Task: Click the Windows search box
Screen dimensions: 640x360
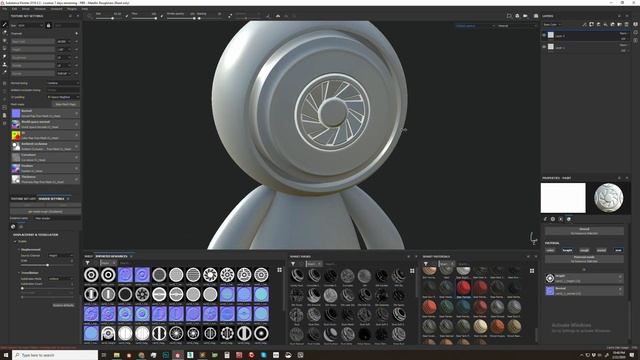Action: (55, 355)
